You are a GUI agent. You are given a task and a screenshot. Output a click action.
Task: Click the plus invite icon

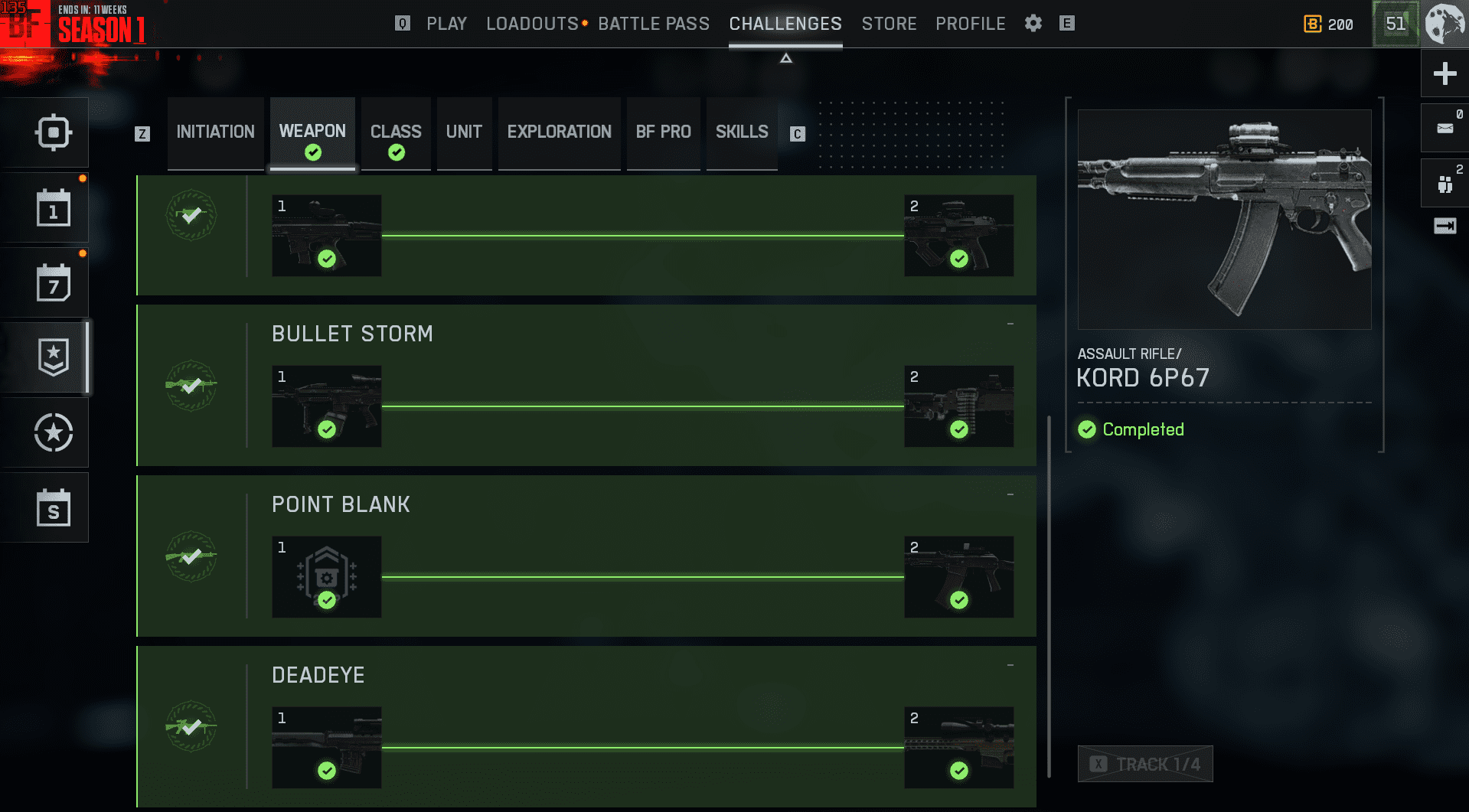coord(1445,73)
